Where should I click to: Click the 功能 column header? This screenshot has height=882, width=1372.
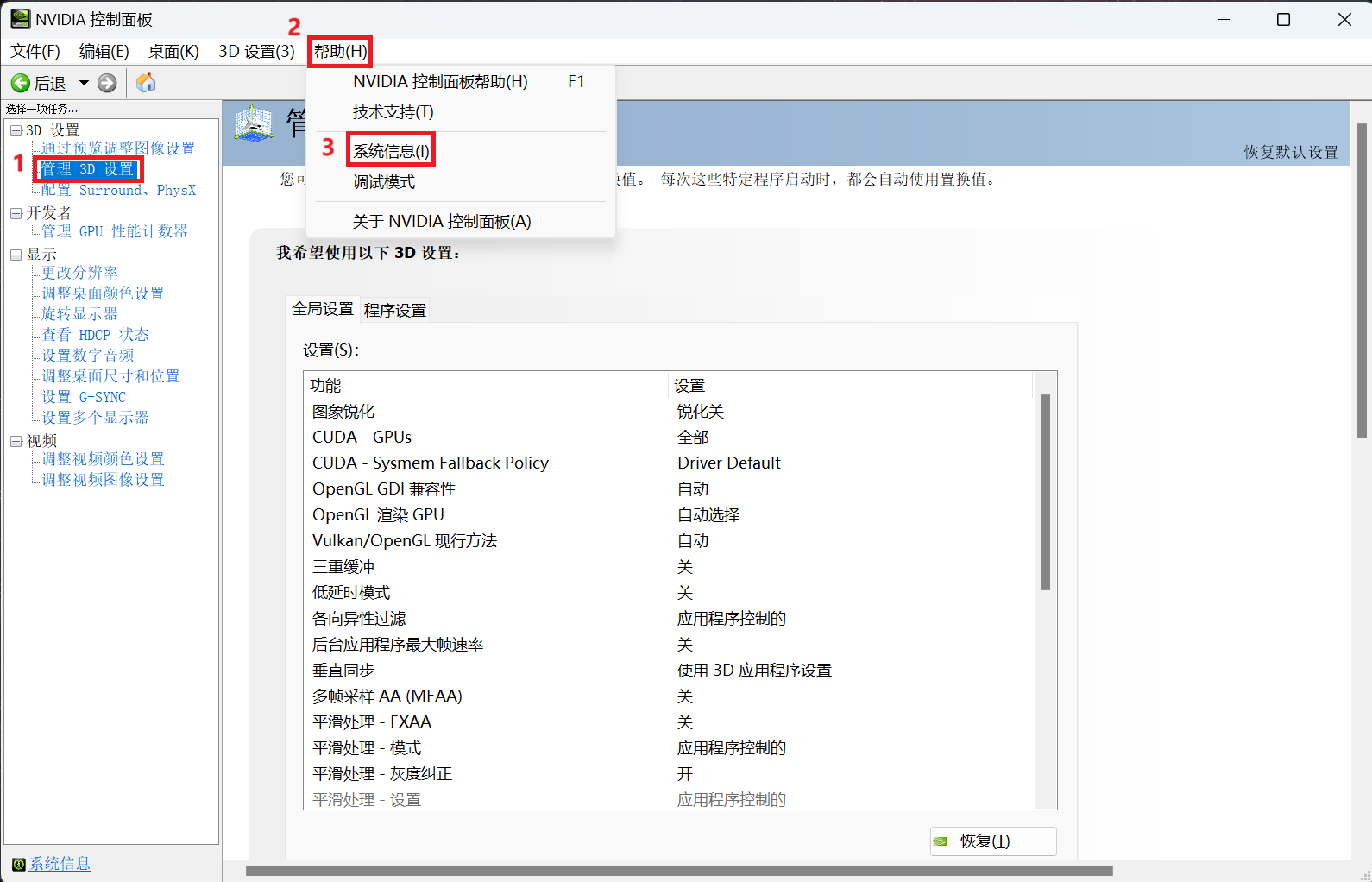coord(487,385)
